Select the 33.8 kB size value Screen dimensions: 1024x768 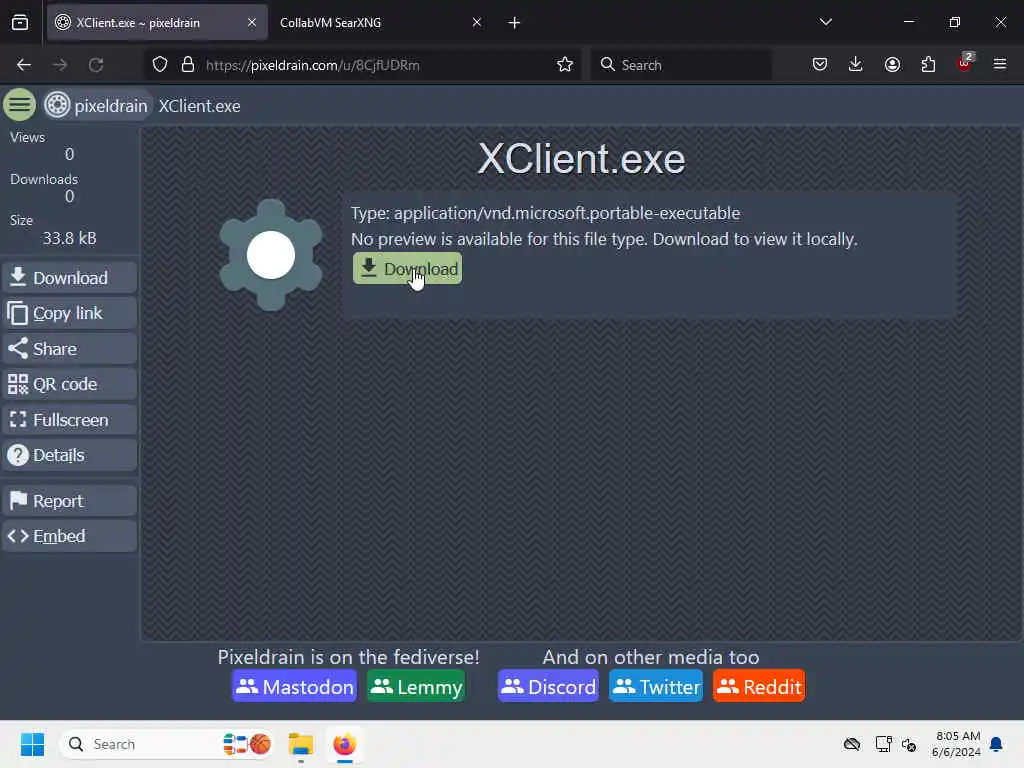coord(69,238)
